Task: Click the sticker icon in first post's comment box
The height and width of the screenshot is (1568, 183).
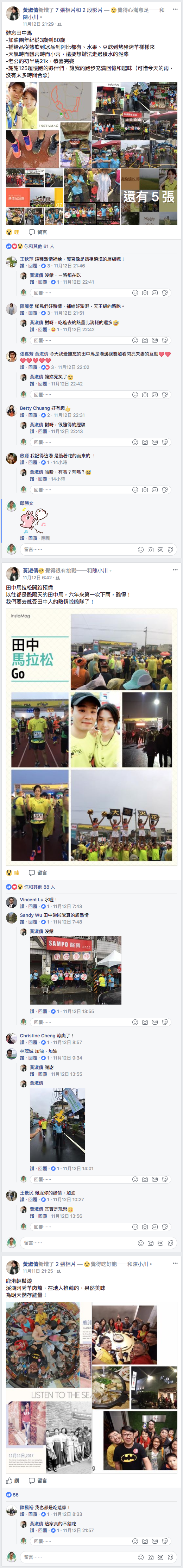Action: (x=170, y=550)
